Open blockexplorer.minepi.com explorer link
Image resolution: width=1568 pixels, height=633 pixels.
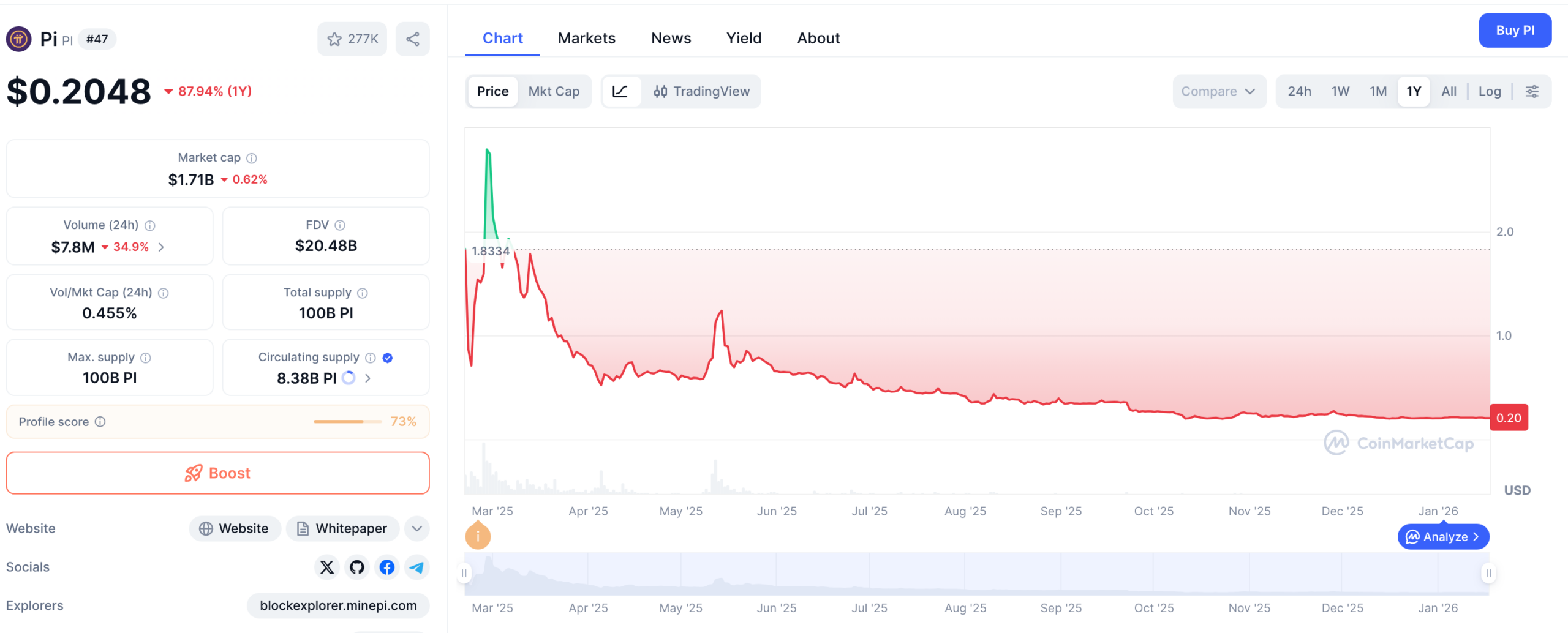tap(338, 606)
